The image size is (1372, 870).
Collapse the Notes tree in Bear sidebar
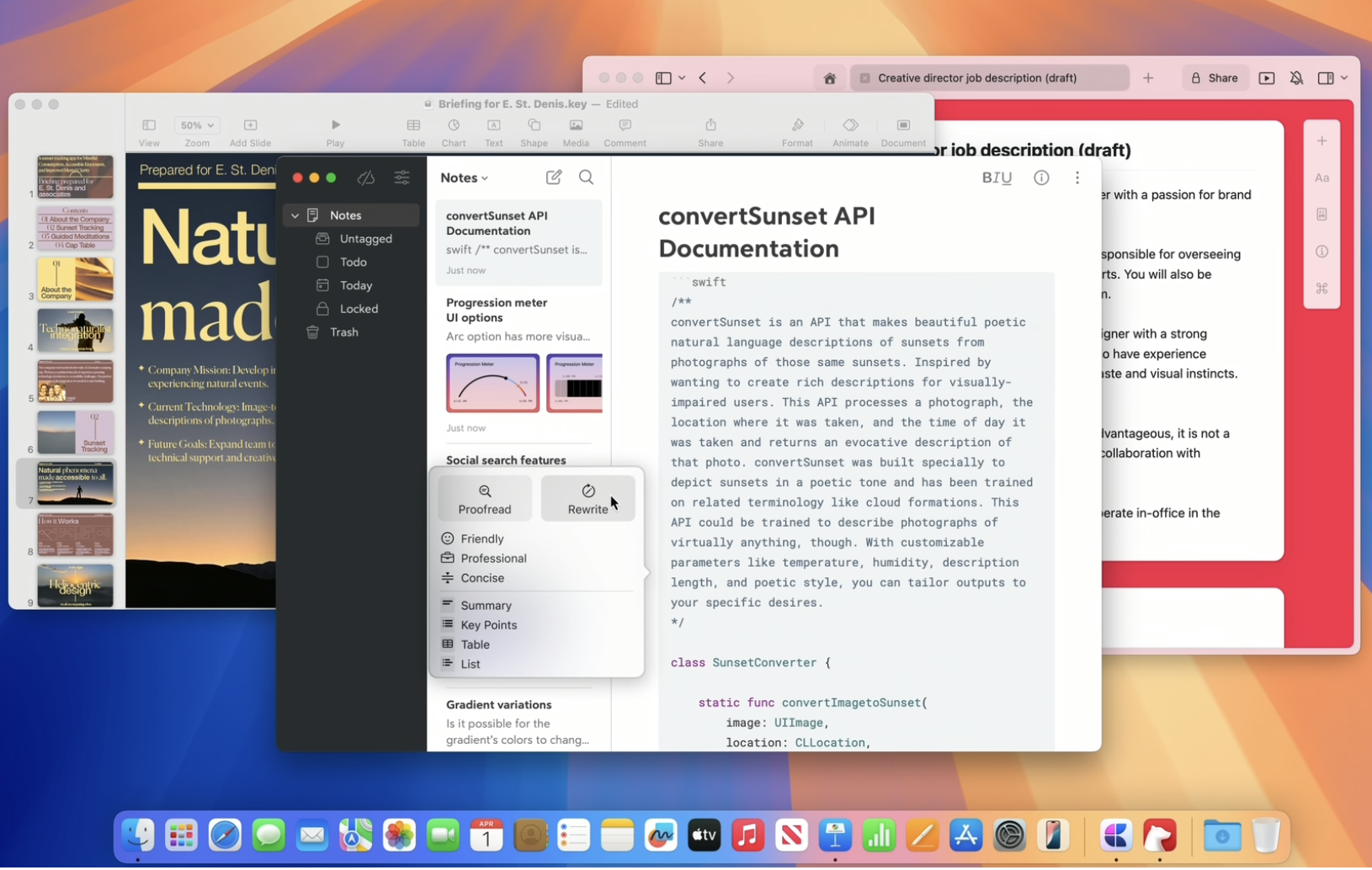(x=295, y=215)
